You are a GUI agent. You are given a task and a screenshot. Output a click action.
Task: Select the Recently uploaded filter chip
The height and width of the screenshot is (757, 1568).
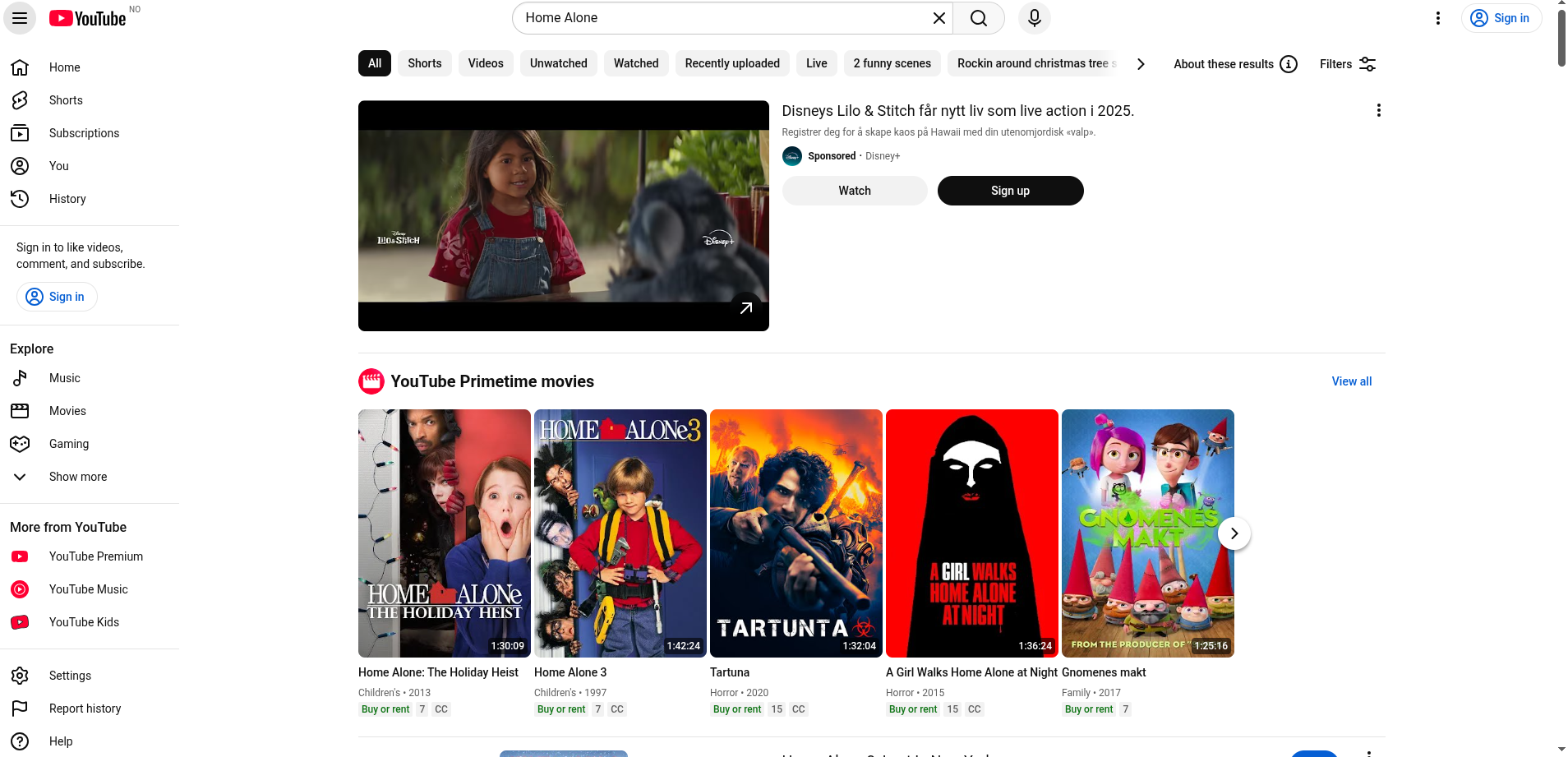[x=731, y=63]
